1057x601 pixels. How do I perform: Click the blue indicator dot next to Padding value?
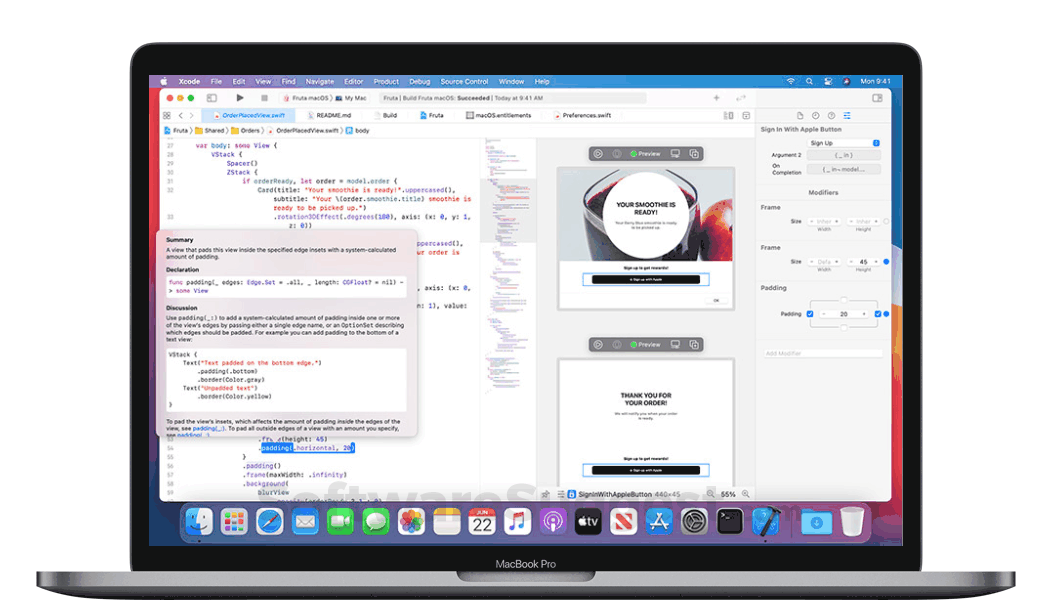click(x=886, y=314)
